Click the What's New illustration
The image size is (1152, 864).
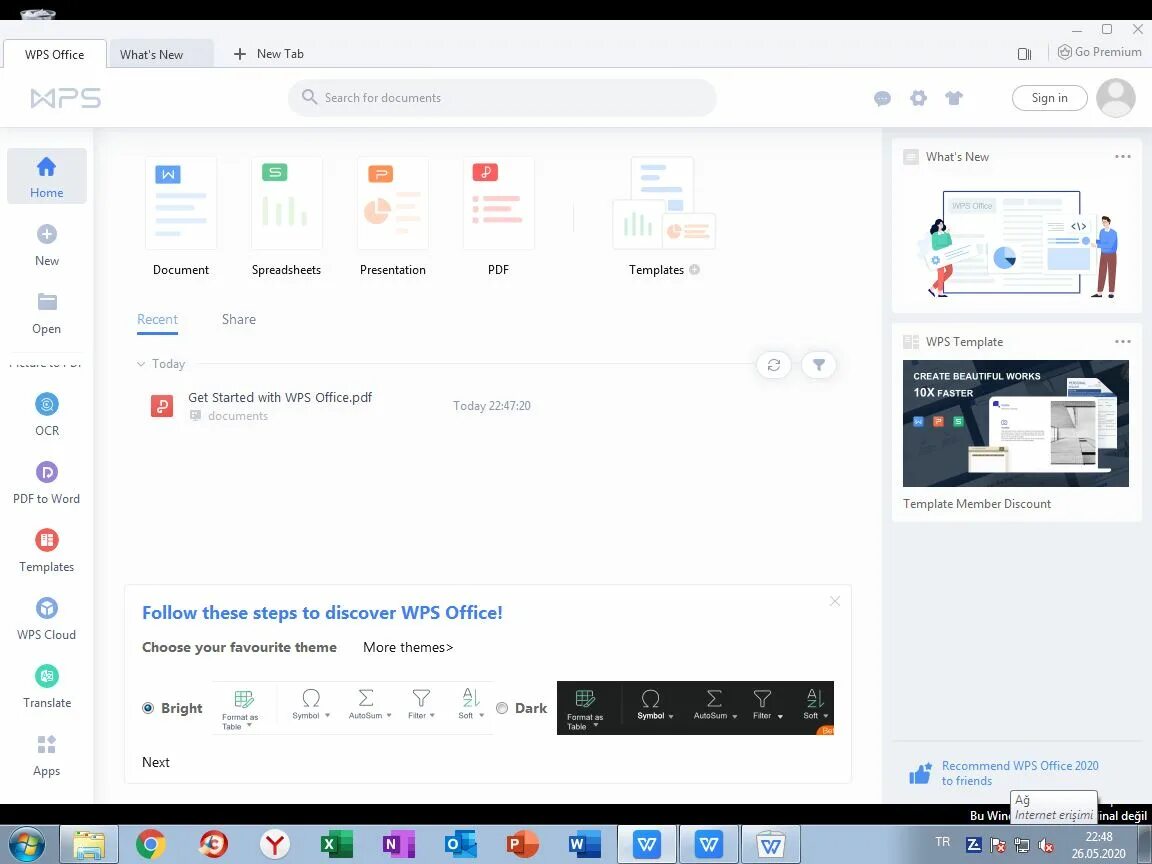1017,243
